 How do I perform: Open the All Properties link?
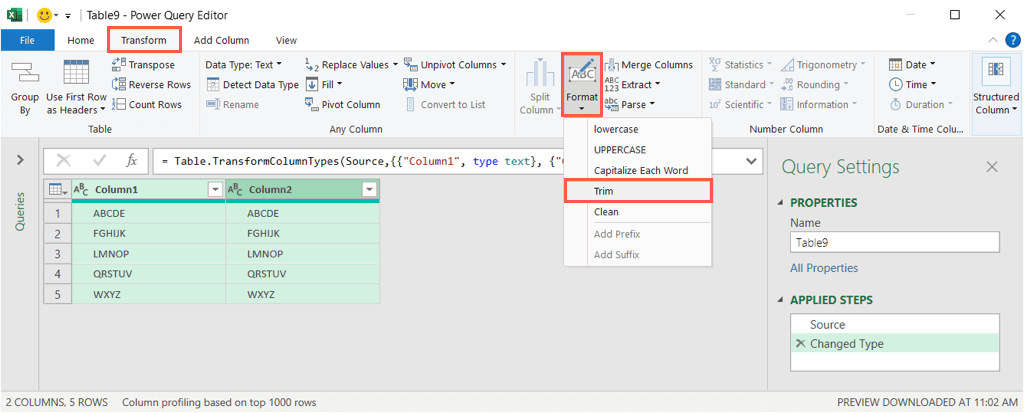(823, 268)
